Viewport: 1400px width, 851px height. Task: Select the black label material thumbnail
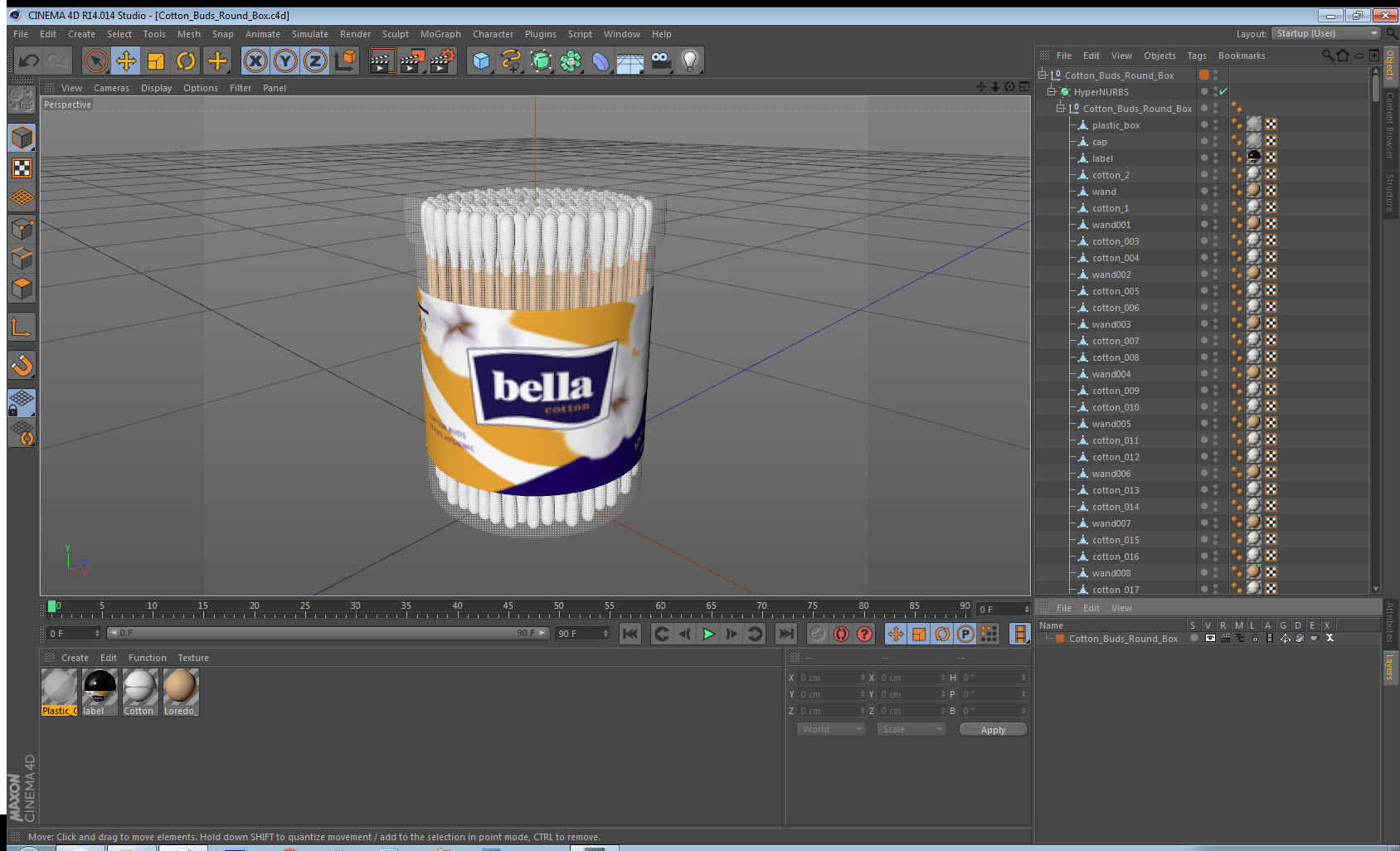click(x=100, y=692)
